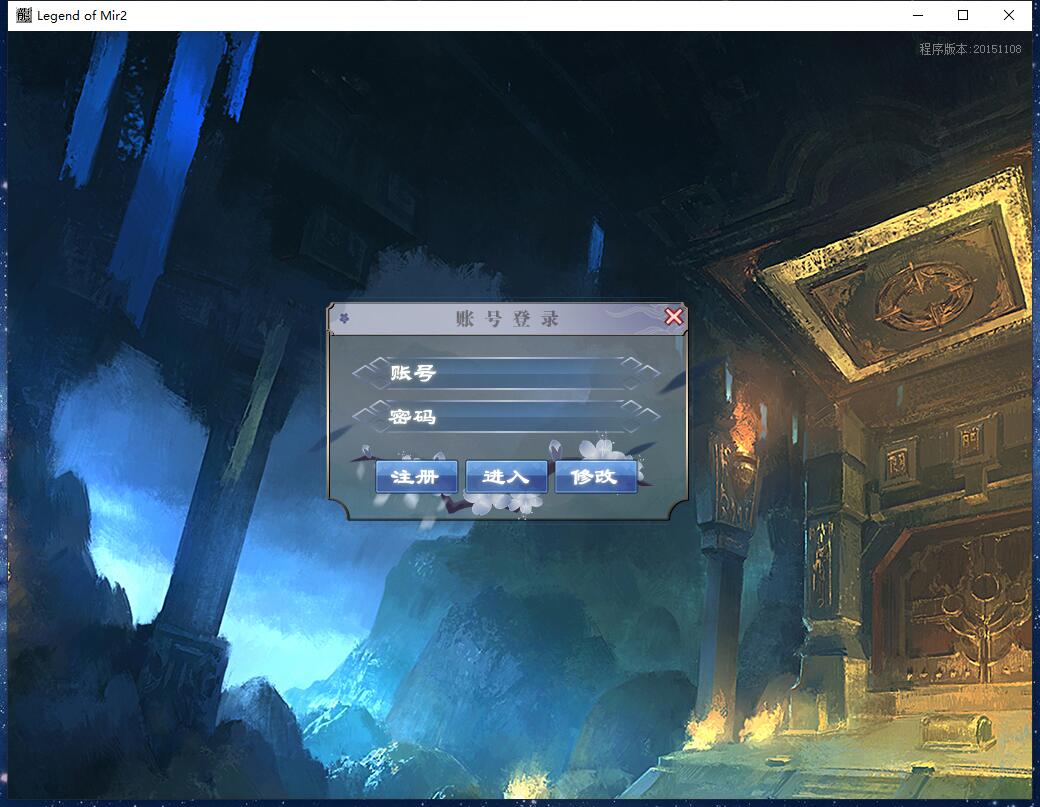
Task: Click the 进入 enter button
Action: [x=506, y=476]
